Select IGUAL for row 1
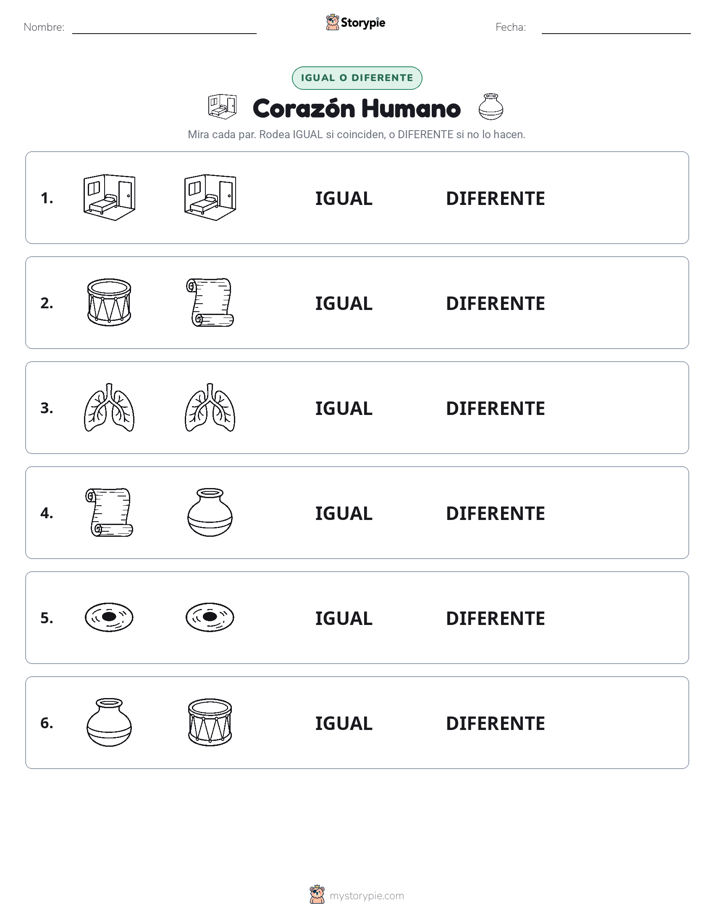Image resolution: width=714 pixels, height=924 pixels. click(343, 199)
